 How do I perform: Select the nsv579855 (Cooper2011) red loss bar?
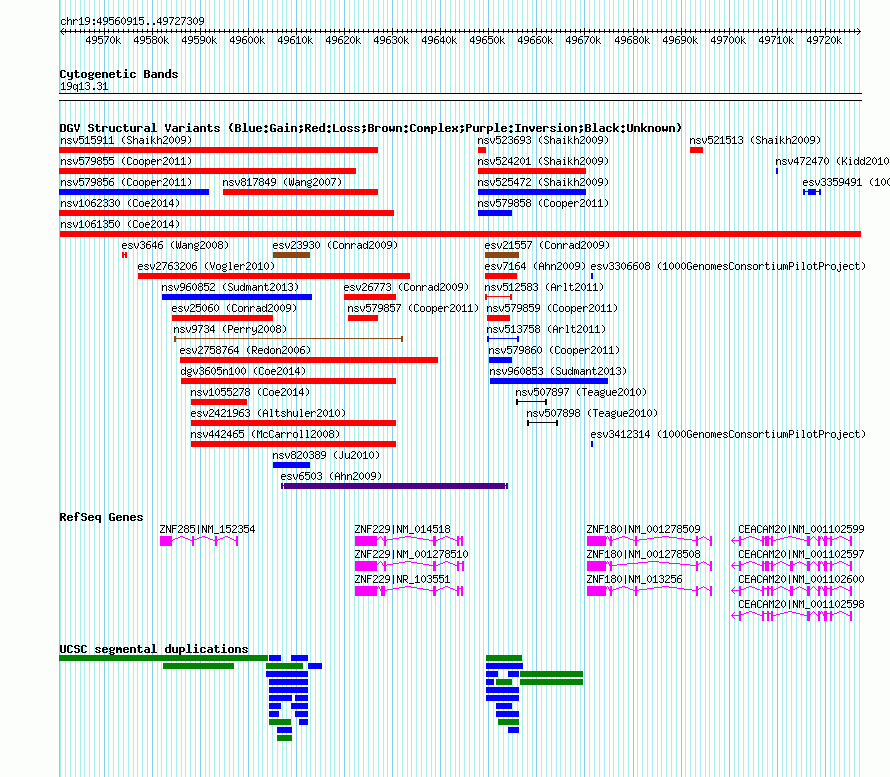(208, 171)
